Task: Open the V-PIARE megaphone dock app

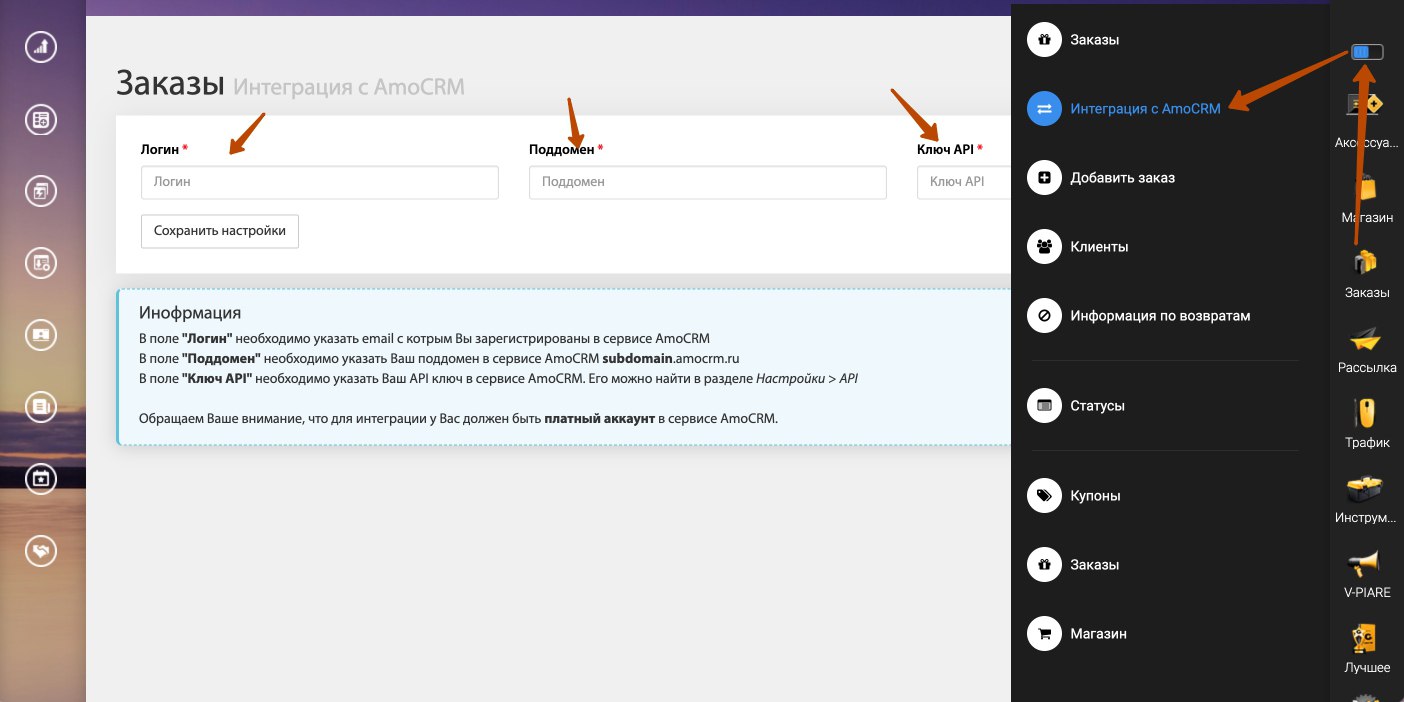Action: (1366, 573)
